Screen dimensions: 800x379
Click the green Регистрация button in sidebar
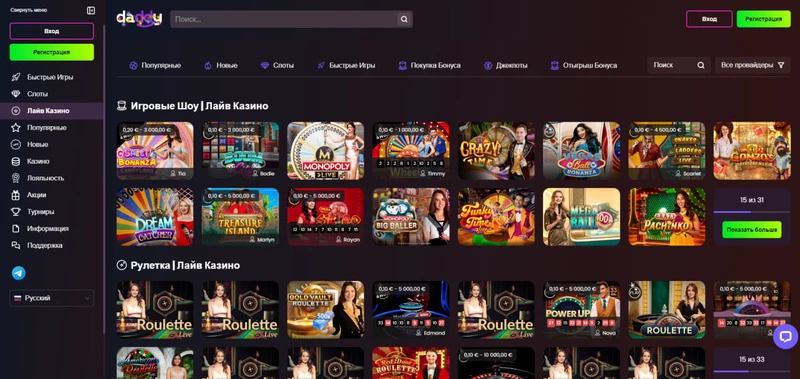[x=52, y=52]
